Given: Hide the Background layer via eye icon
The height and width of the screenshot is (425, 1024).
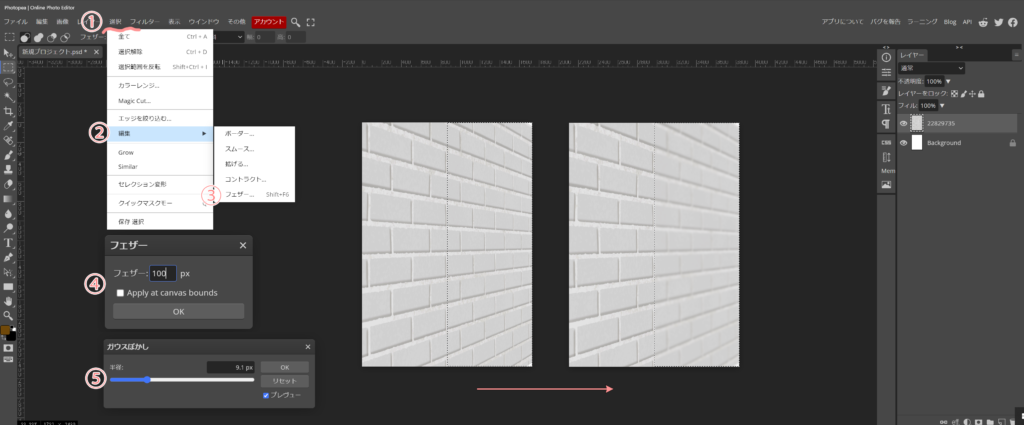Looking at the screenshot, I should click(904, 143).
